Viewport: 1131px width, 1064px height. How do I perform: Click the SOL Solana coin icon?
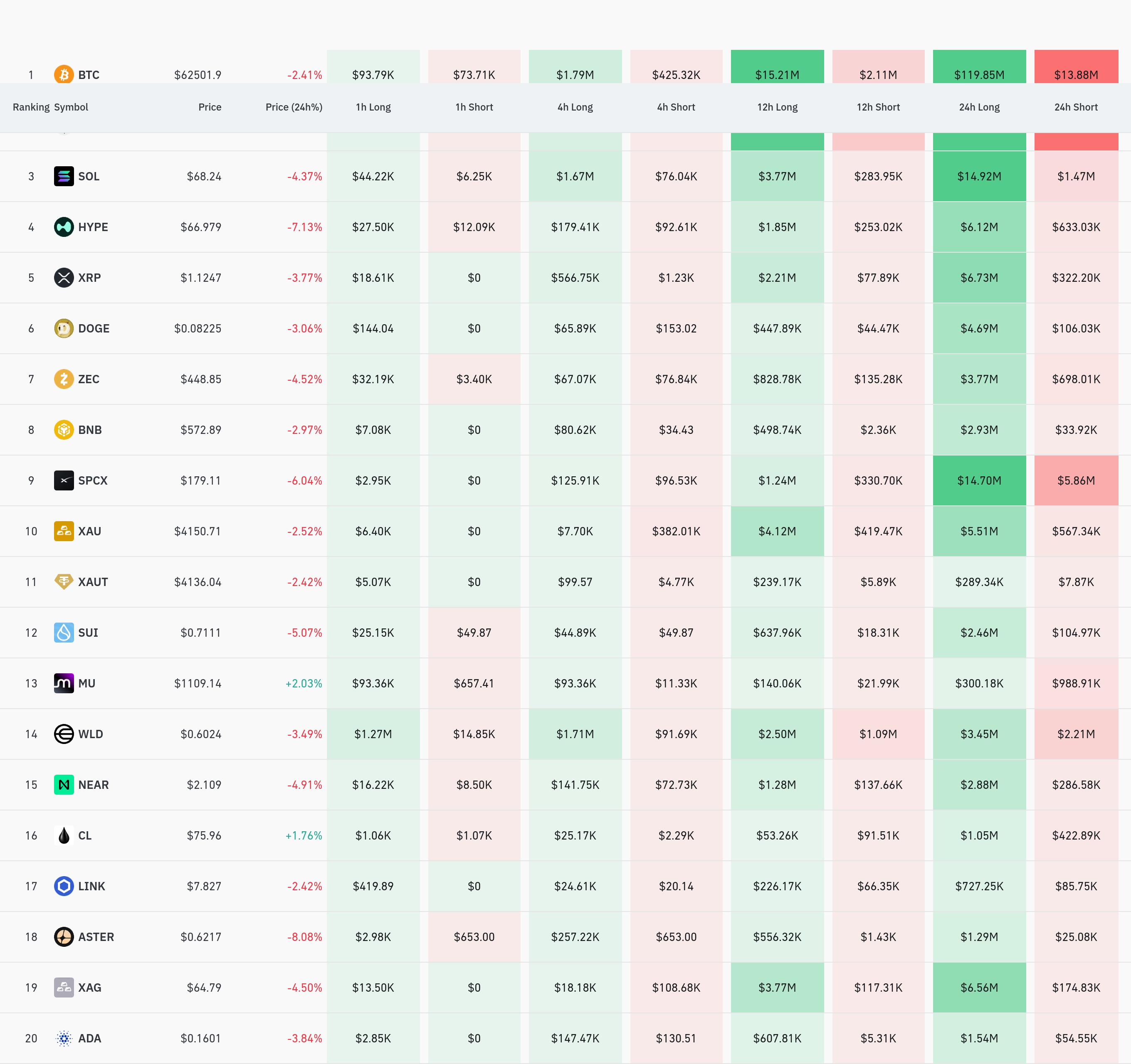[64, 176]
